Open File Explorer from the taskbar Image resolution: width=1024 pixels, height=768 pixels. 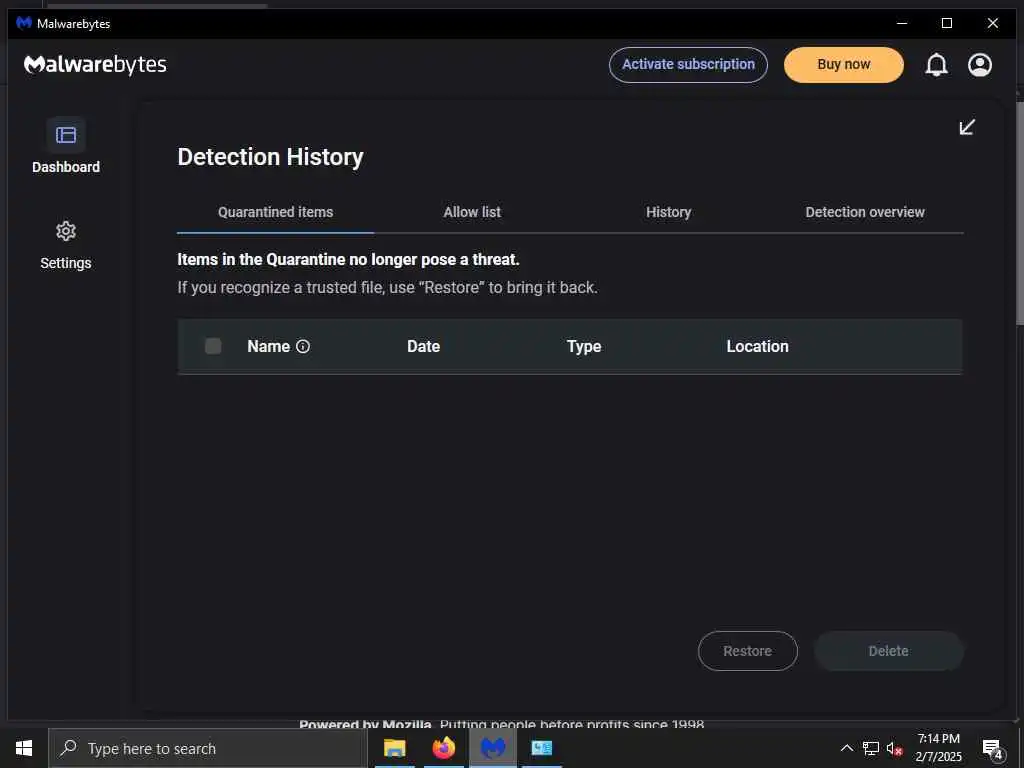[x=394, y=748]
